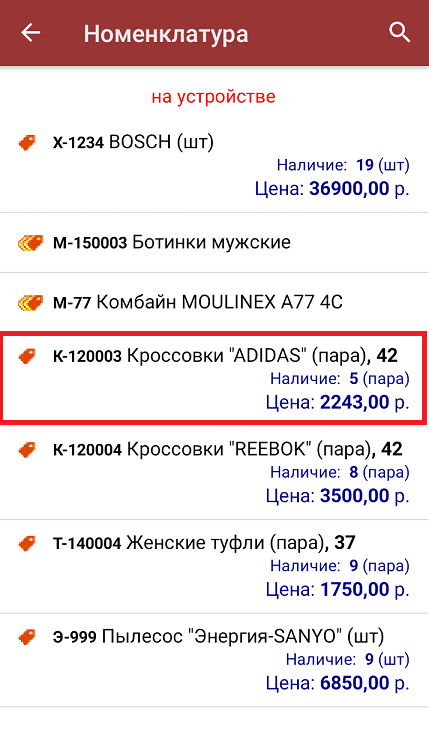
Task: Tap the back arrow icon
Action: (31, 33)
